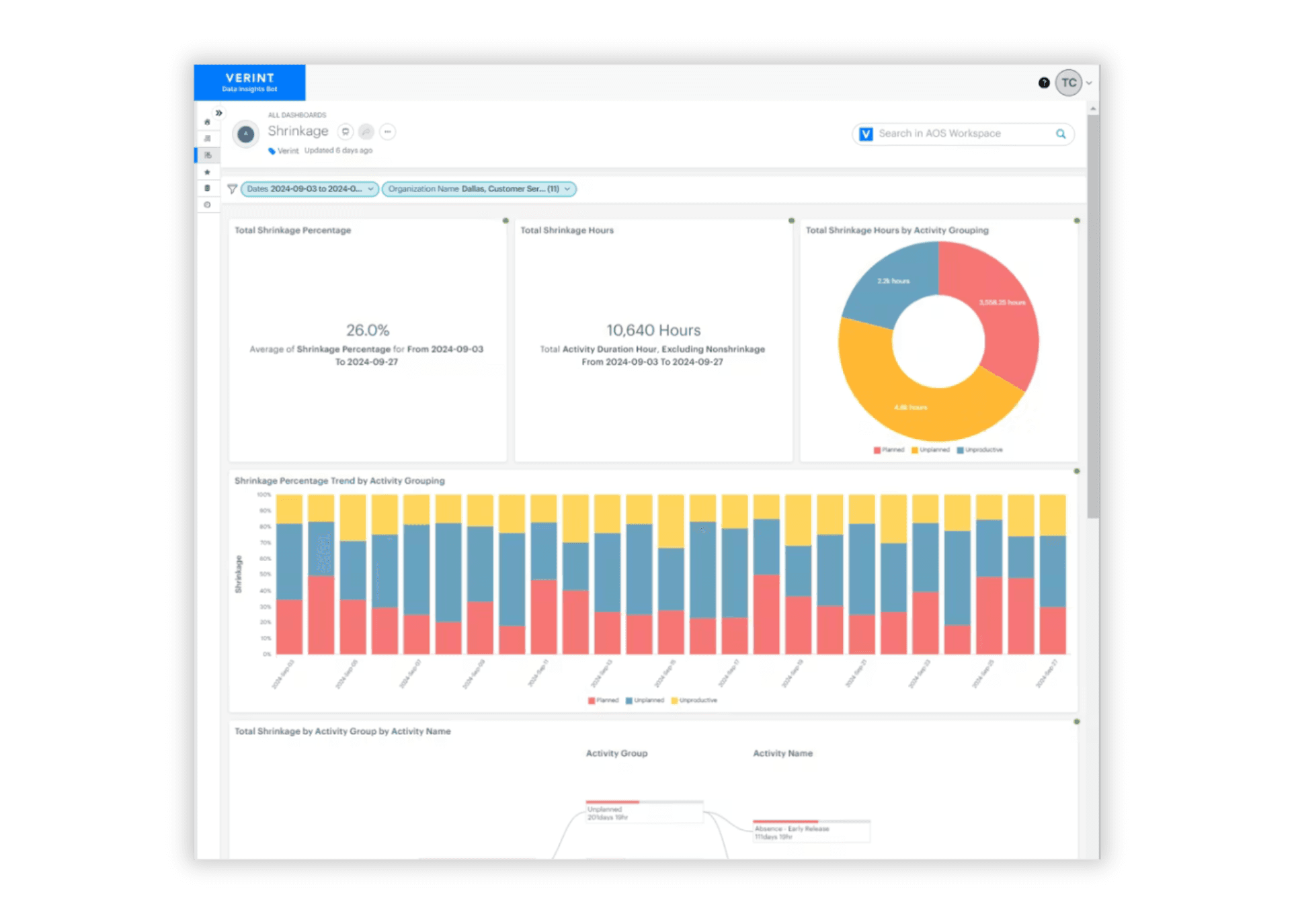1294x924 pixels.
Task: Open the Dates filter dropdown
Action: click(310, 189)
